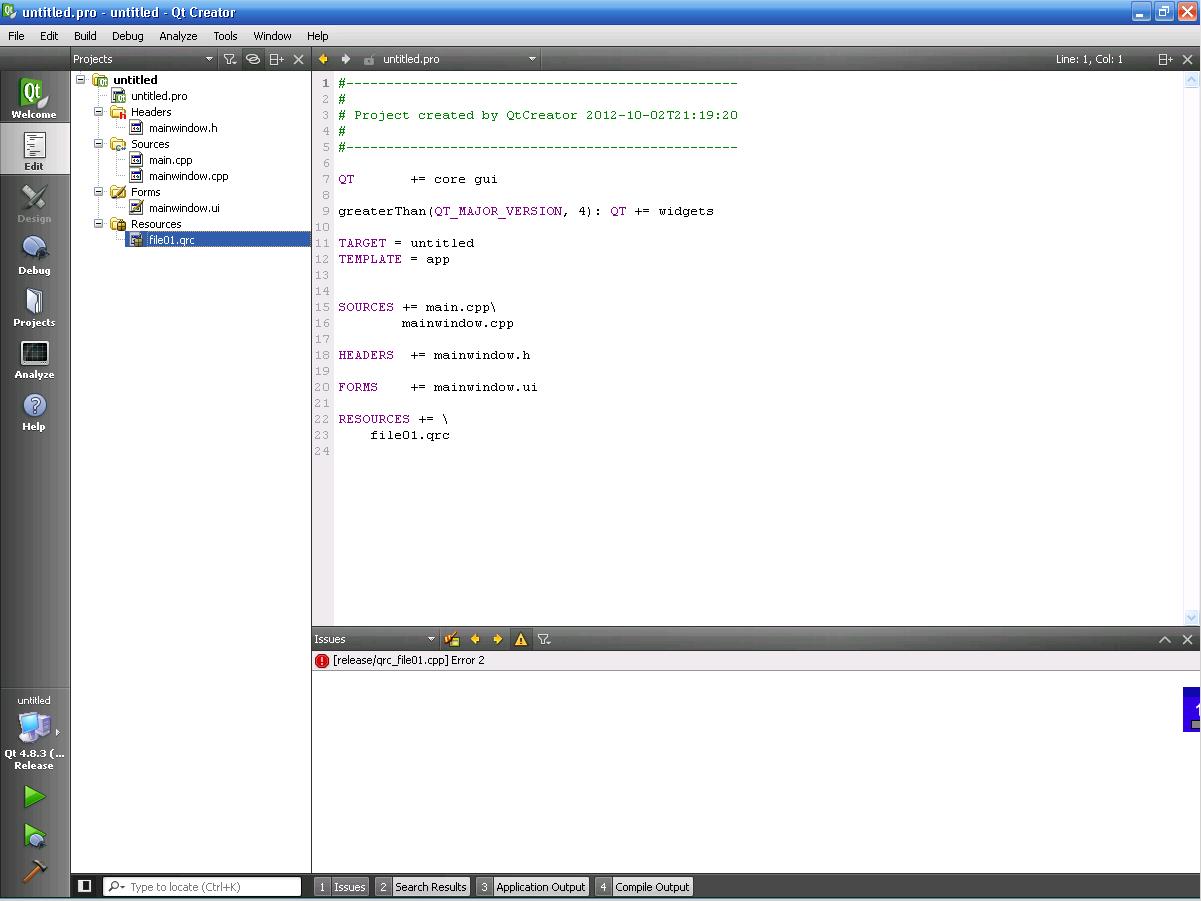The image size is (1201, 901).
Task: Build project with hammer icon
Action: [x=34, y=871]
